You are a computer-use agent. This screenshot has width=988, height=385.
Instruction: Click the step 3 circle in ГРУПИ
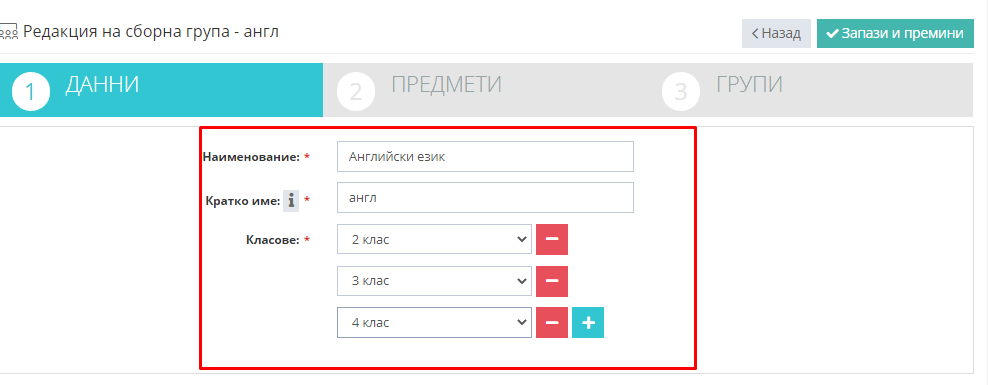[681, 91]
